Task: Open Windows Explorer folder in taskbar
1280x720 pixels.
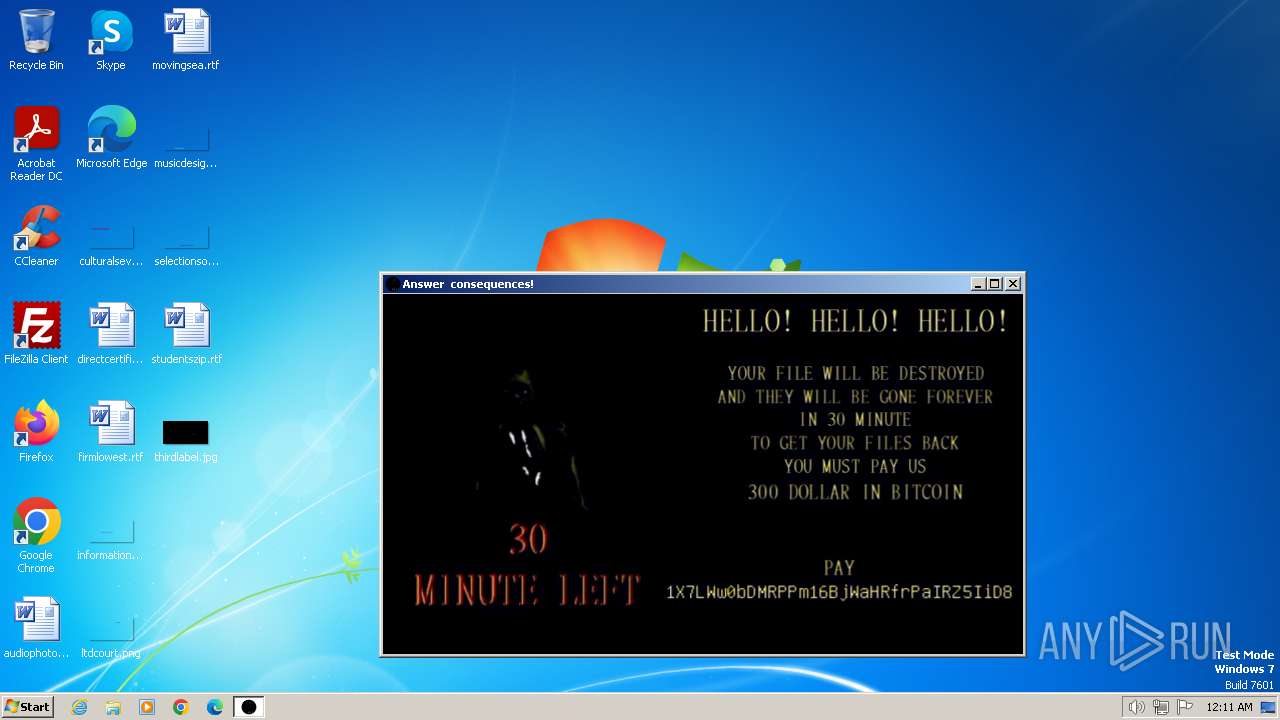Action: tap(113, 707)
